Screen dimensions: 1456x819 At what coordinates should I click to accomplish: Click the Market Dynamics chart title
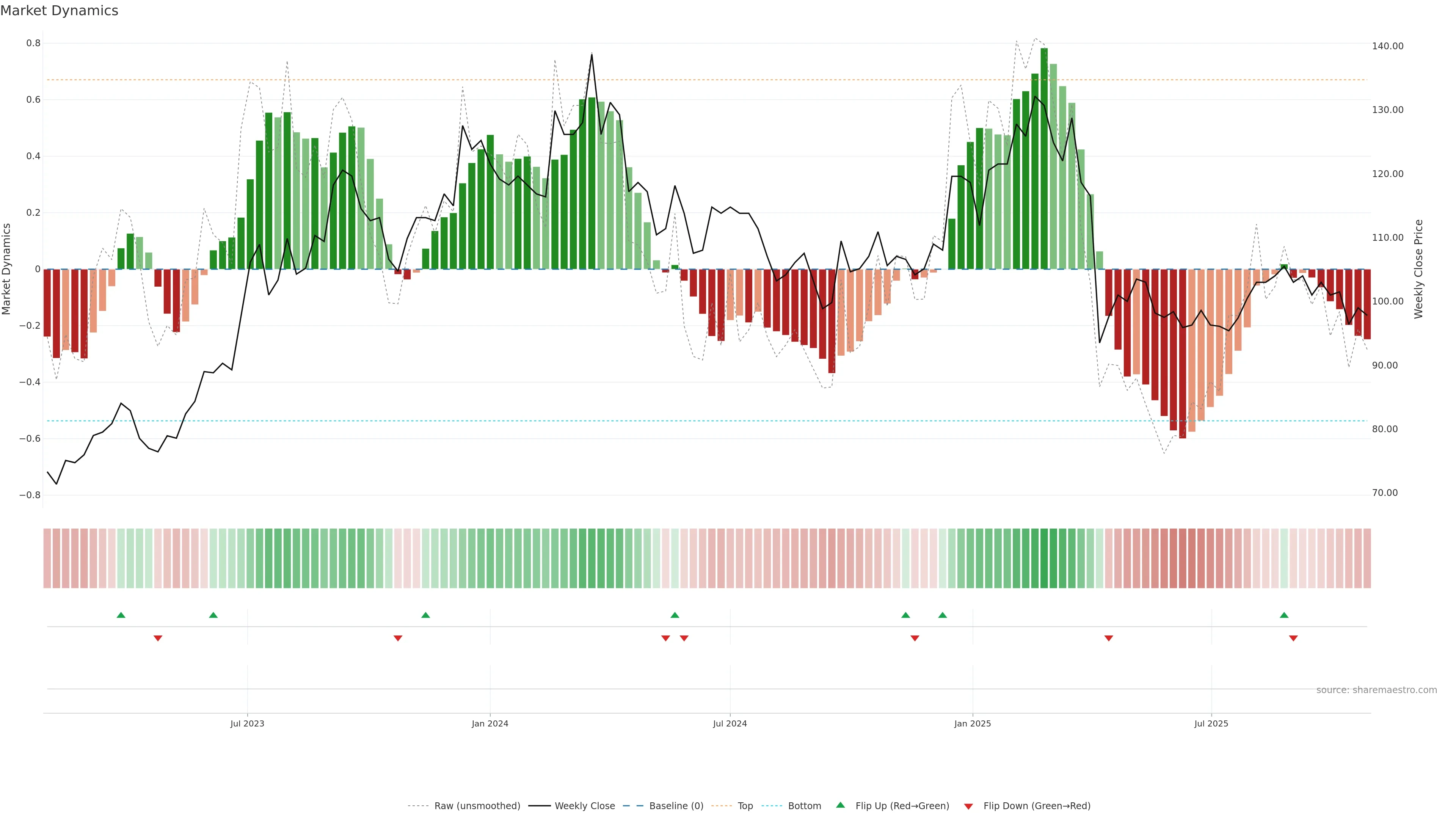click(x=60, y=11)
